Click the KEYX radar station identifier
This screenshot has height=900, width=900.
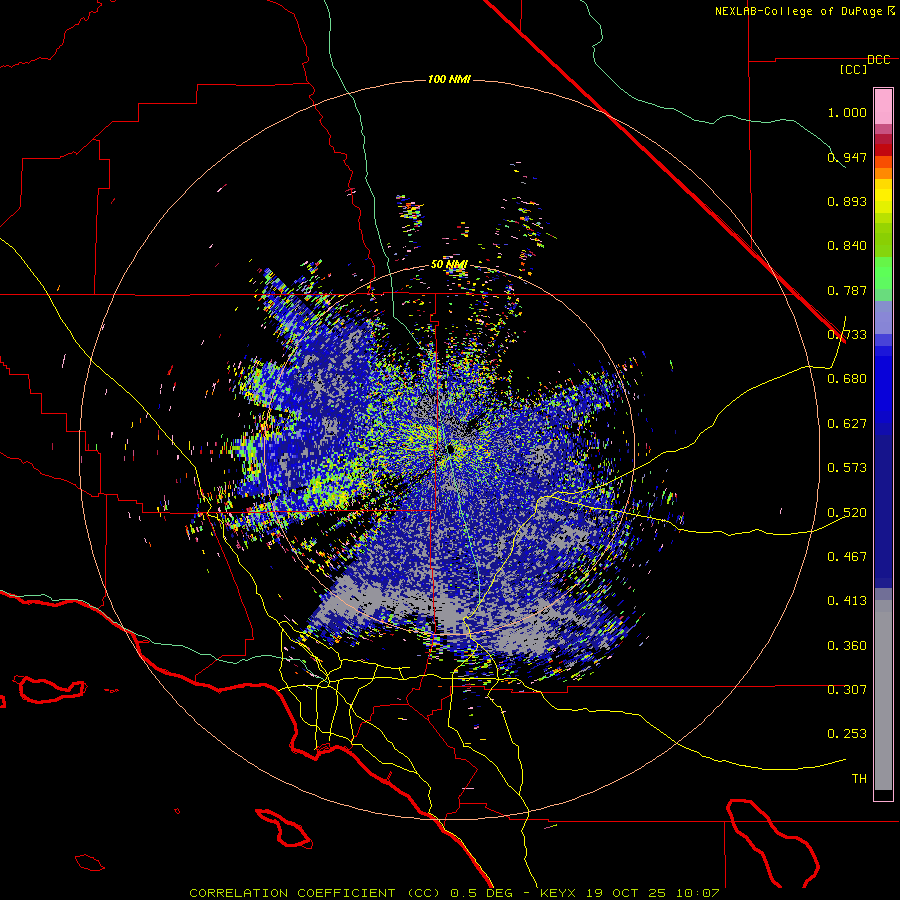(x=559, y=893)
